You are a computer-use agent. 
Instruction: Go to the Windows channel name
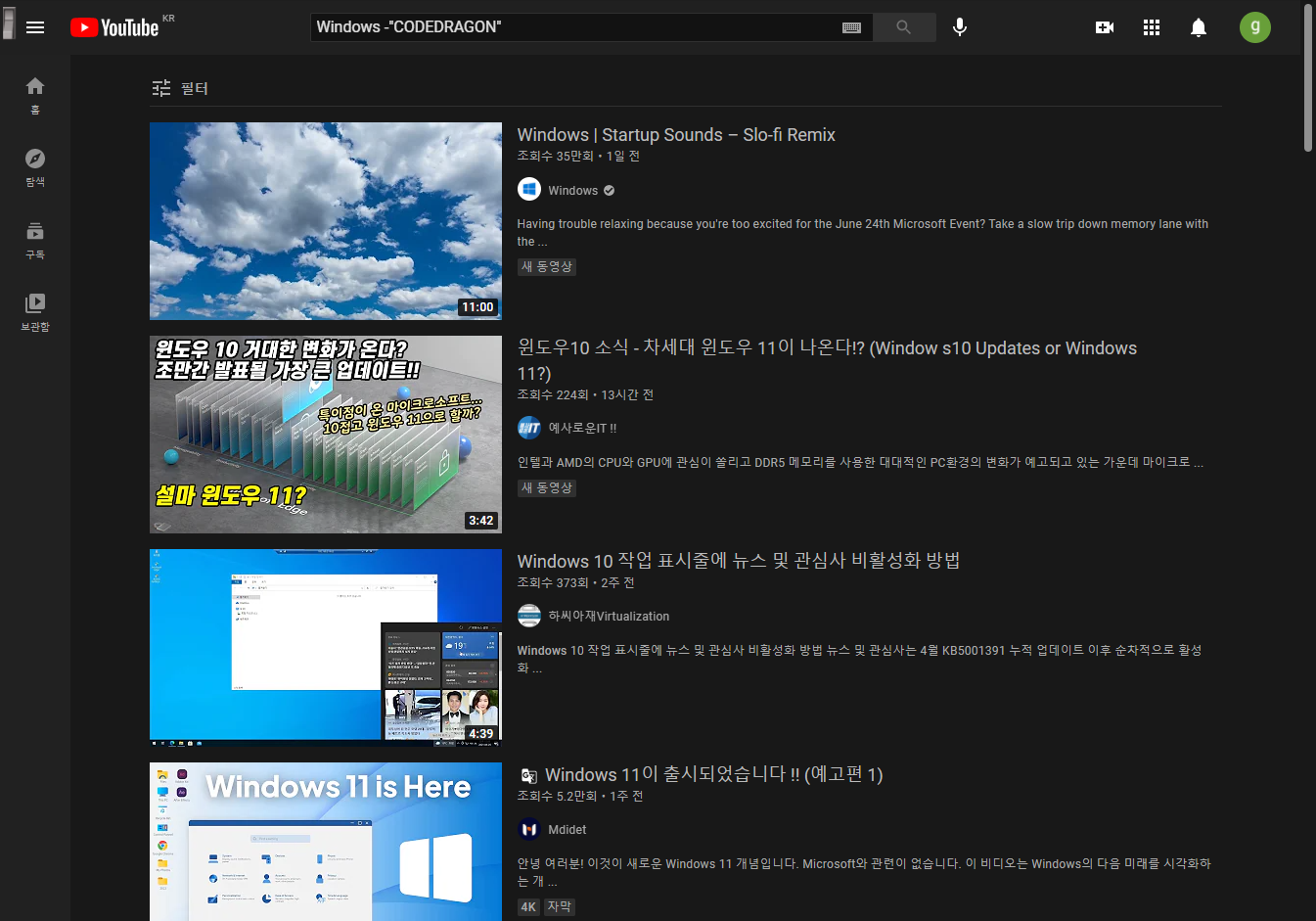pos(573,191)
